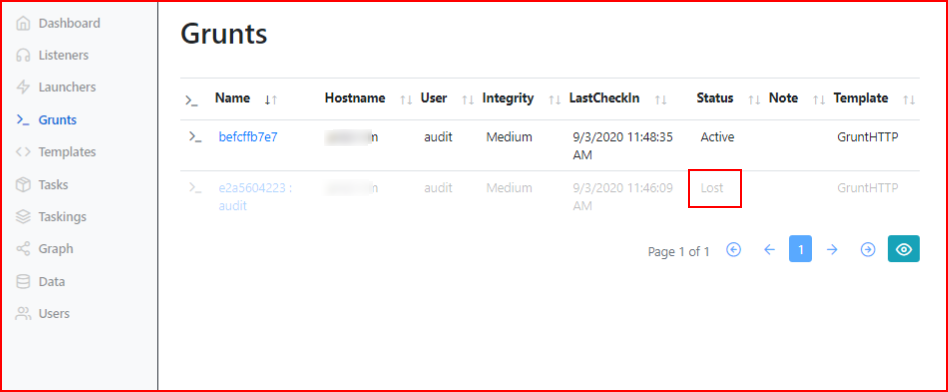The height and width of the screenshot is (392, 948).
Task: Sort grunts by Status column arrows
Action: coord(753,100)
